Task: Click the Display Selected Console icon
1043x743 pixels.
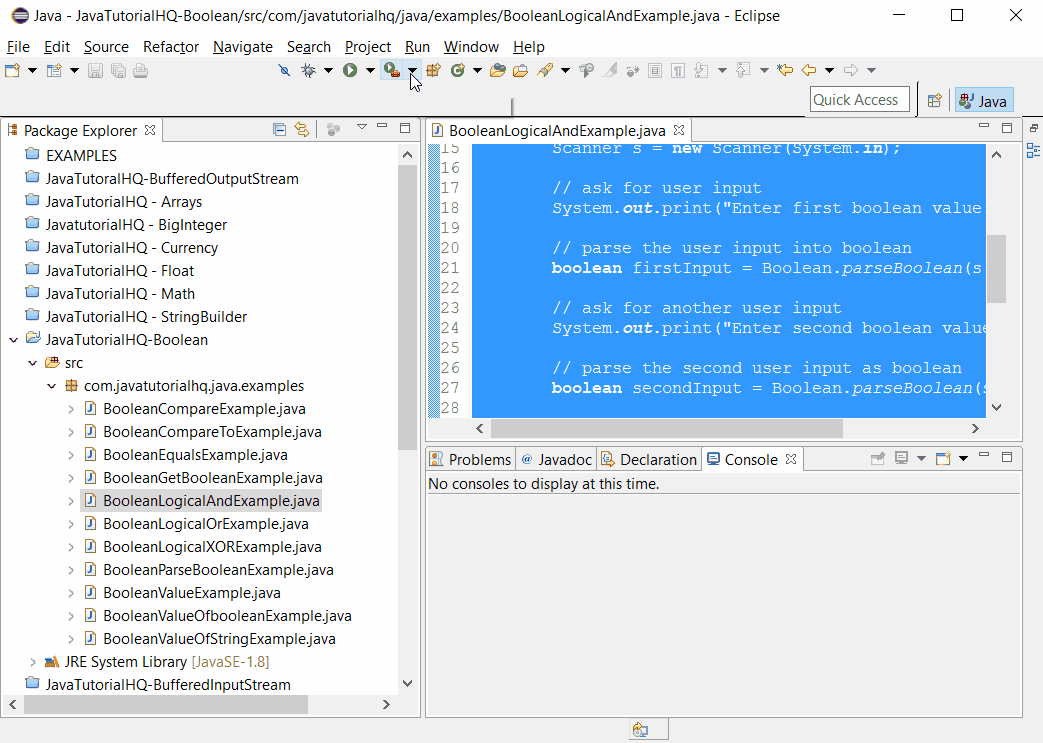Action: tap(901, 458)
